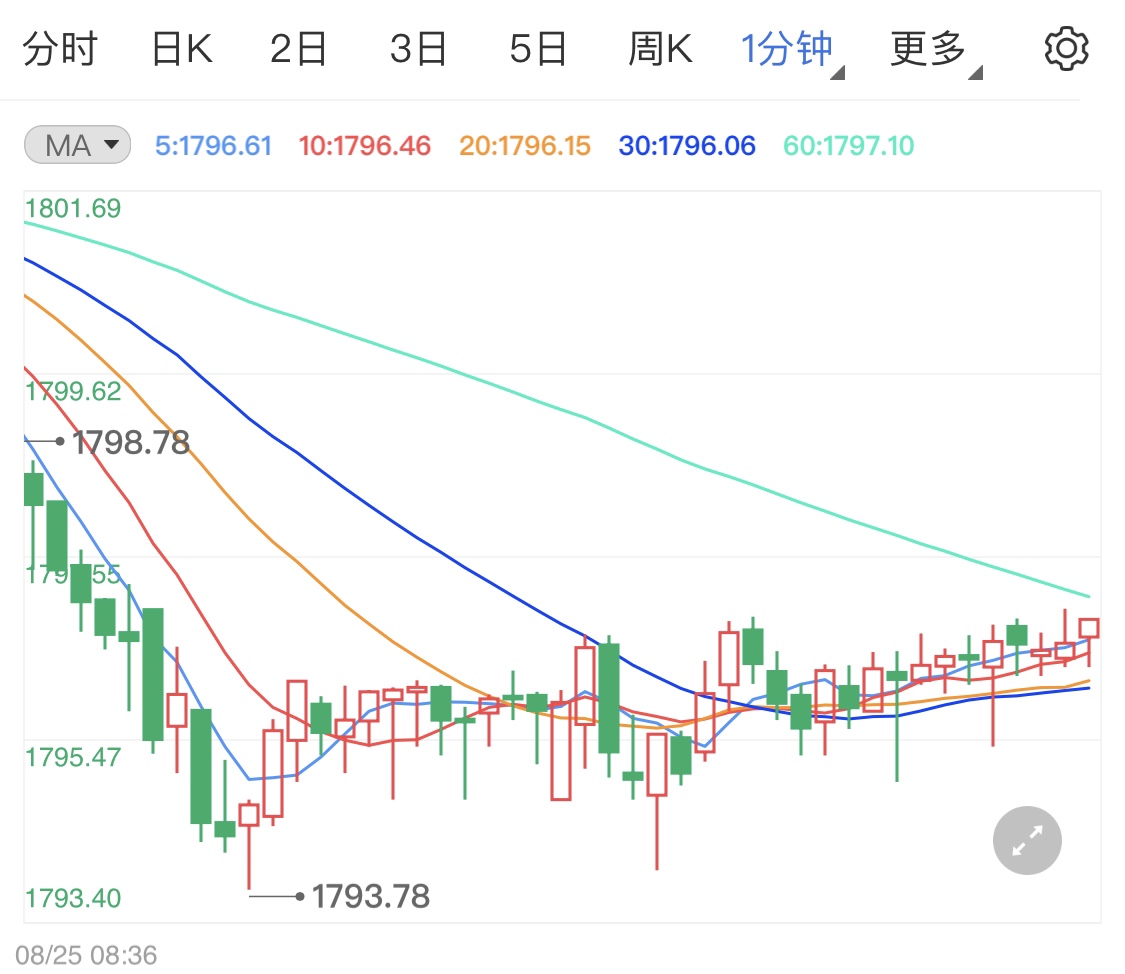Click the low price label 1793.78

(x=371, y=896)
